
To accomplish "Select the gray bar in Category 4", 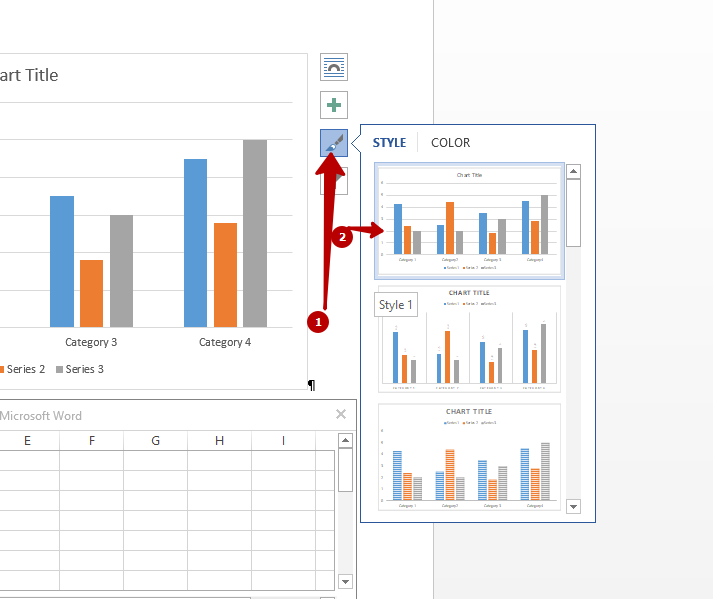I will click(255, 233).
